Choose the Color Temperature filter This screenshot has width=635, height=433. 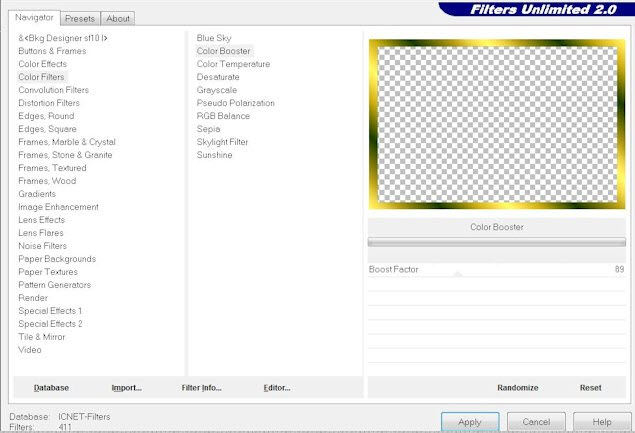click(233, 64)
